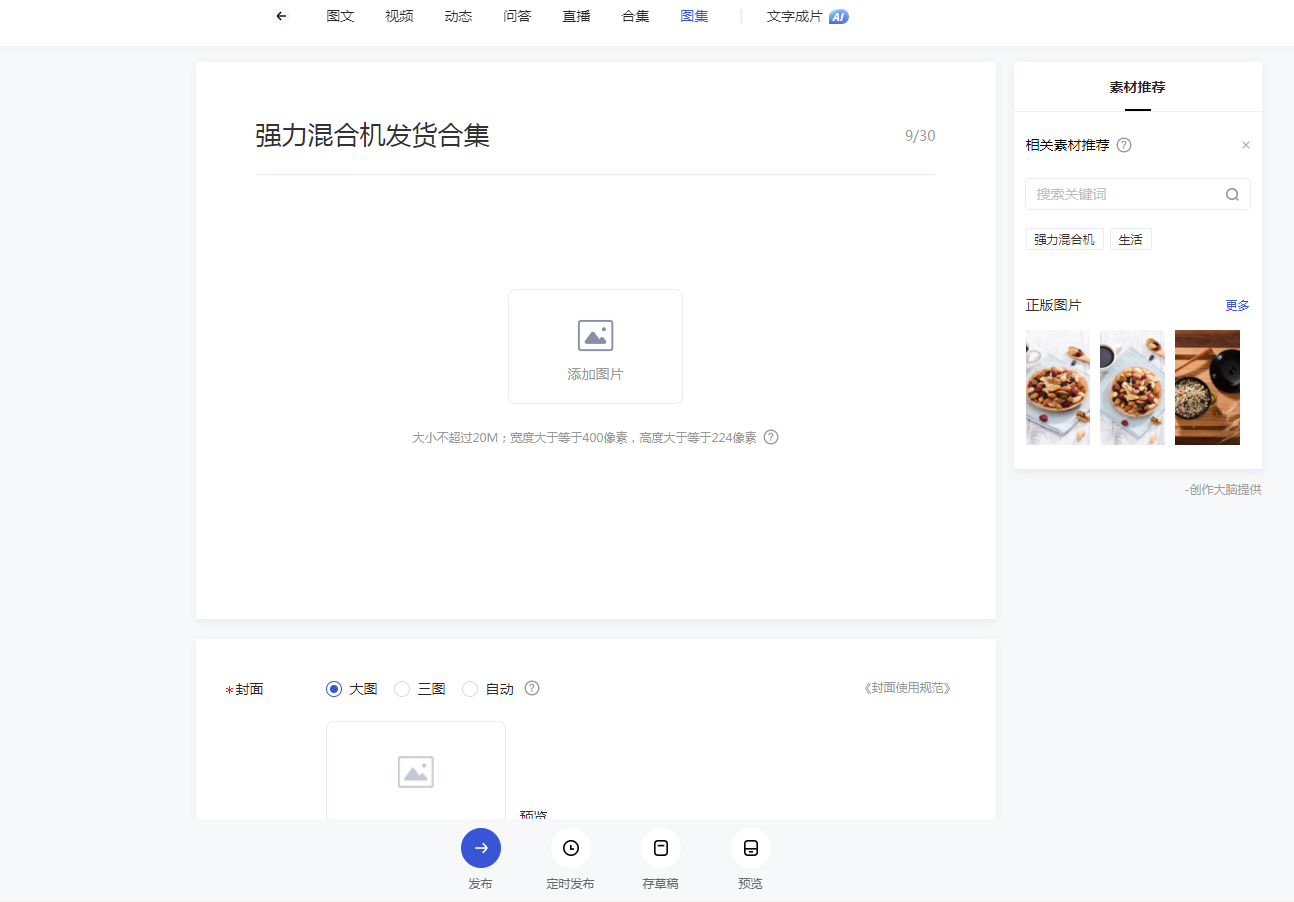Open the 《封面使用规范》 link
The height and width of the screenshot is (902, 1294).
(907, 688)
